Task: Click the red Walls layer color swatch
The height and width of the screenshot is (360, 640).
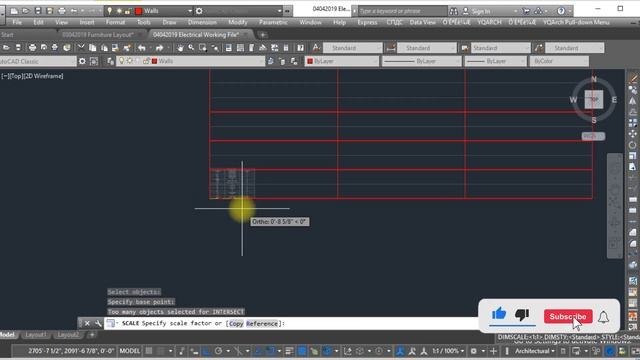Action: coord(155,61)
